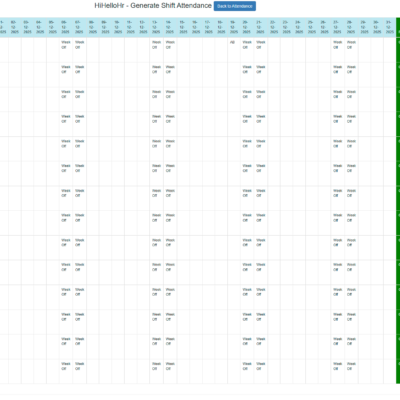Click the 16-12-2025 date column header
400x400 pixels.
click(x=196, y=27)
